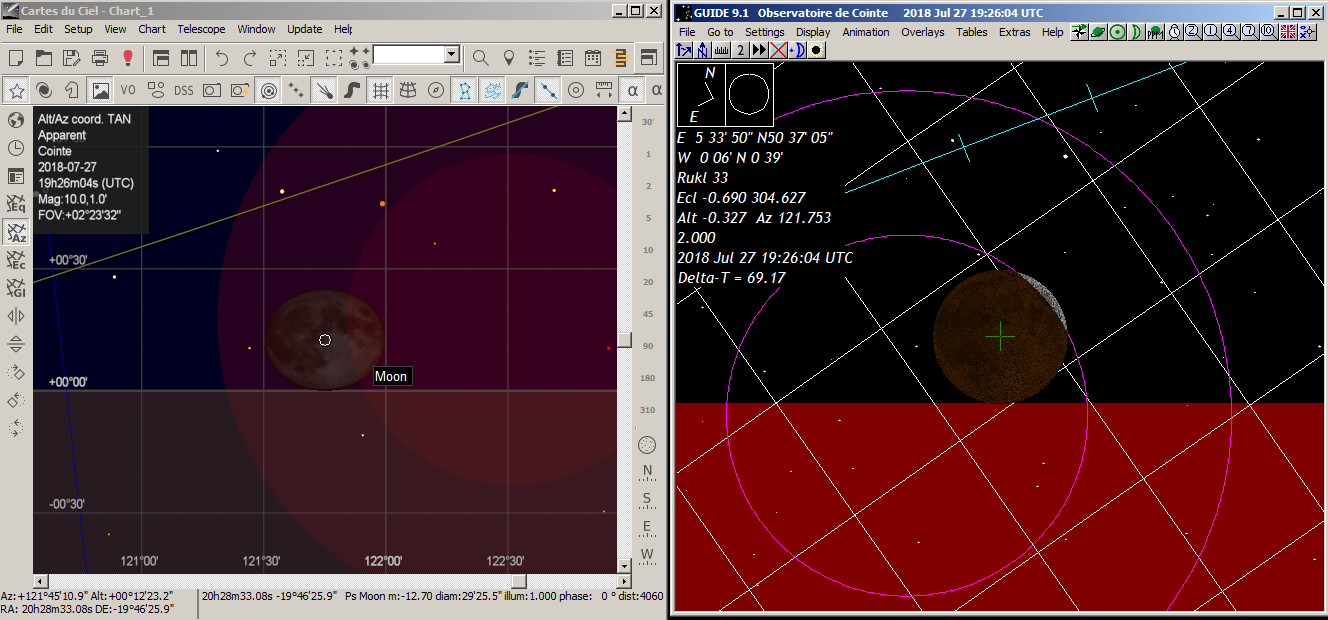1328x620 pixels.
Task: Toggle background picture display icon
Action: (100, 90)
